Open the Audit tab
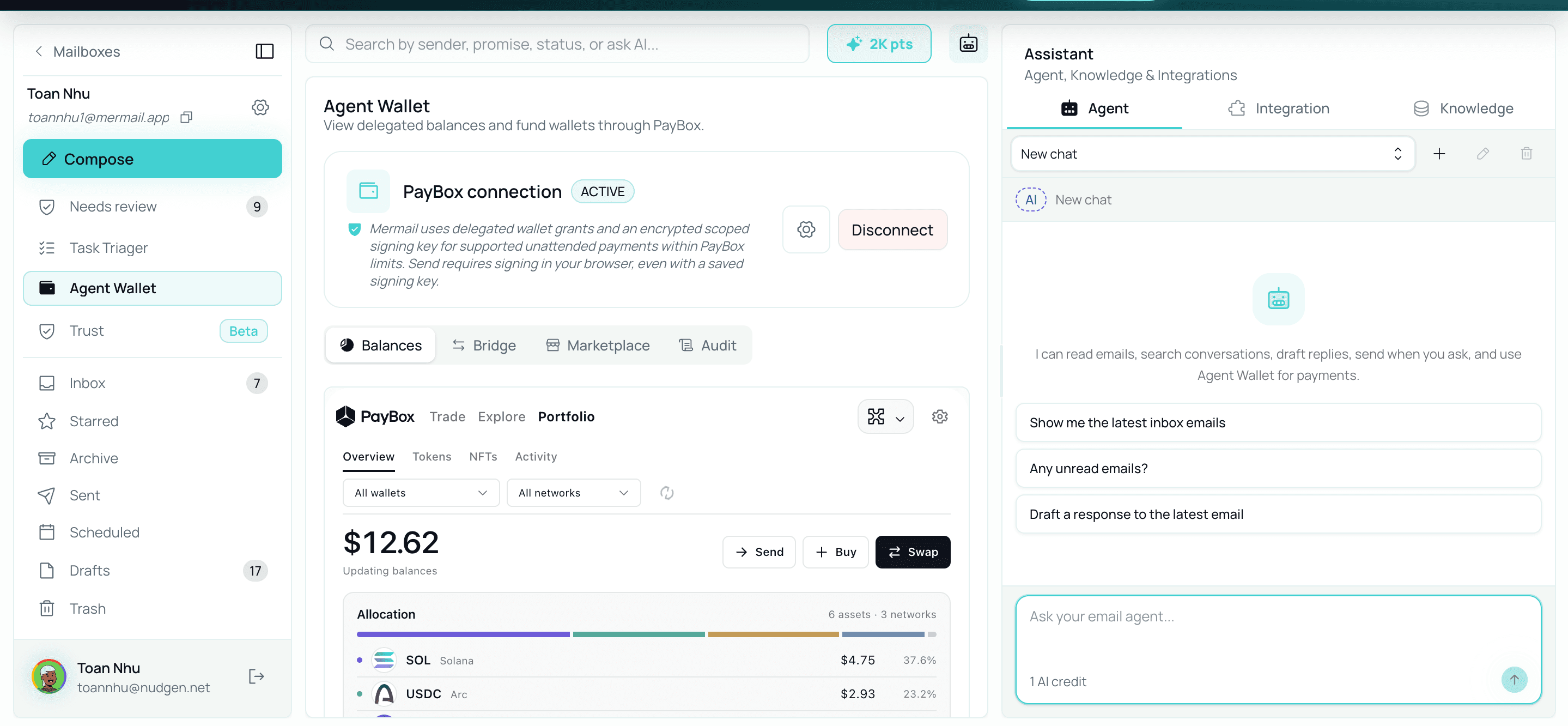Screen dimensions: 1568x726 point(707,346)
